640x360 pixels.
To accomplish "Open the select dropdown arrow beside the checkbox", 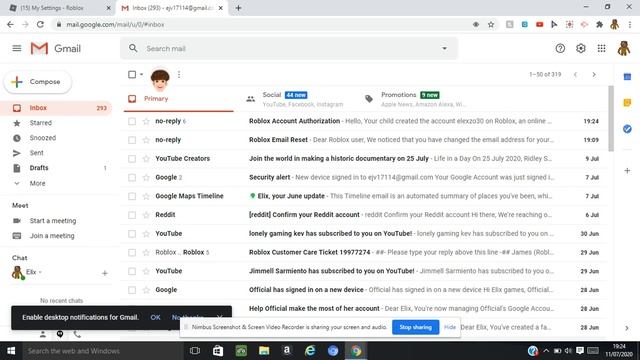I will [x=141, y=74].
